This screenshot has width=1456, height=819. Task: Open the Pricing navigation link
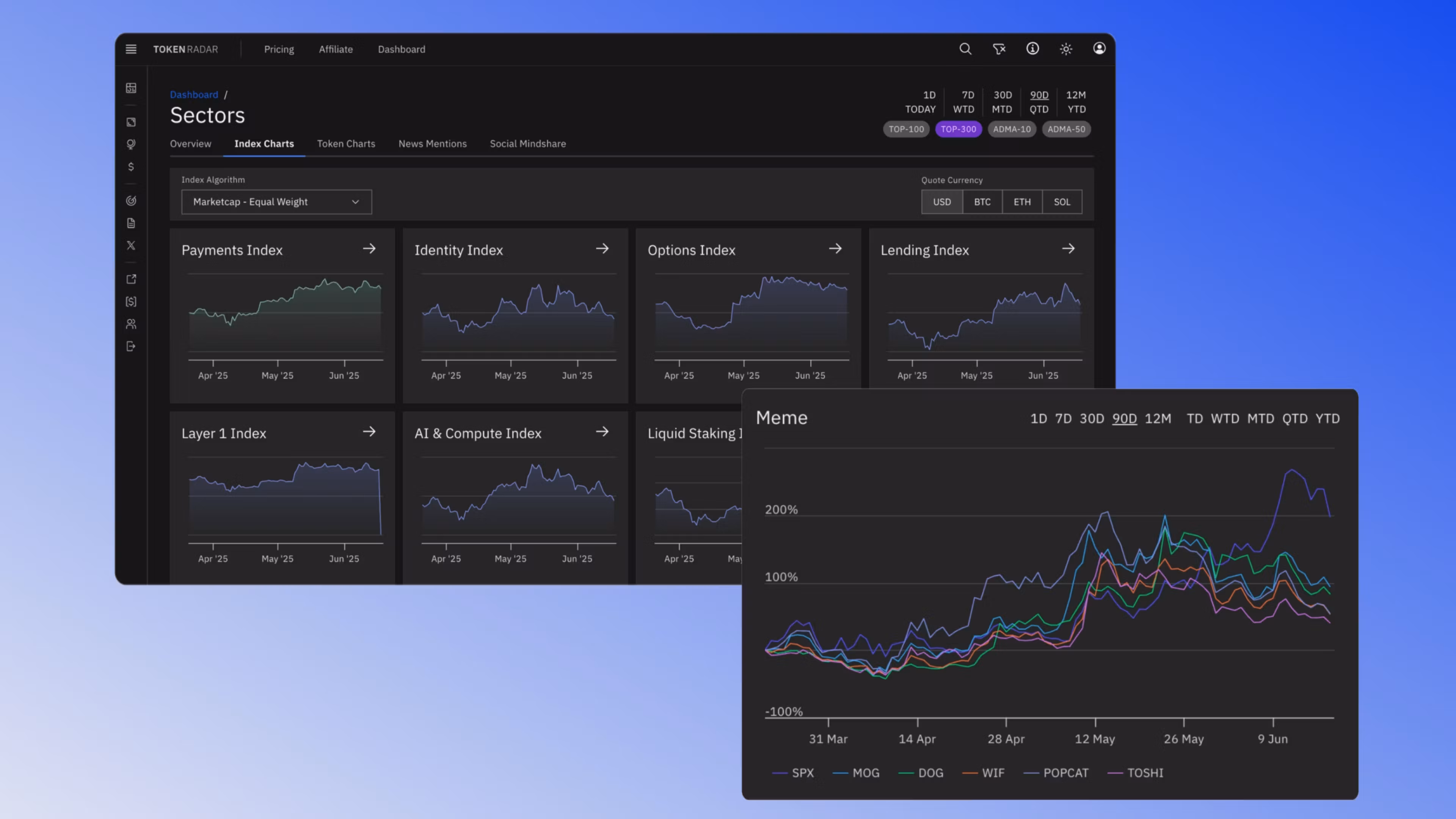(x=279, y=49)
